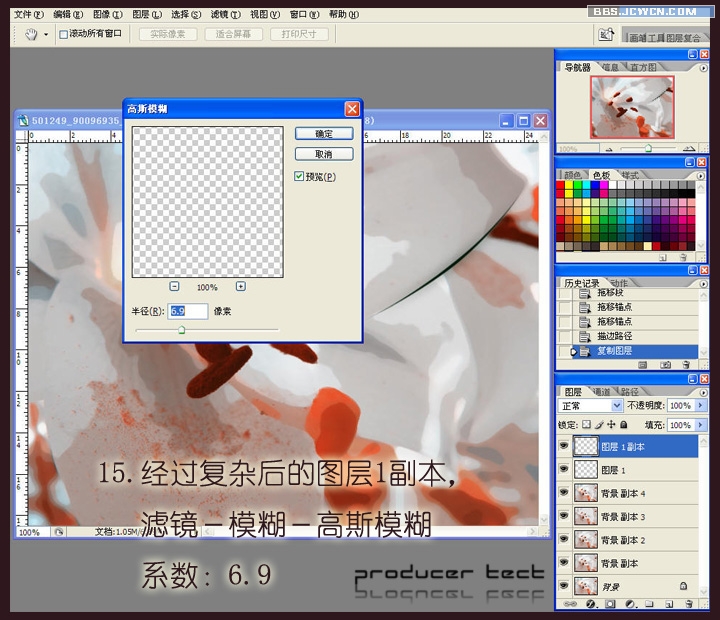Click the Gaussian blur preview area
The width and height of the screenshot is (720, 620).
208,202
